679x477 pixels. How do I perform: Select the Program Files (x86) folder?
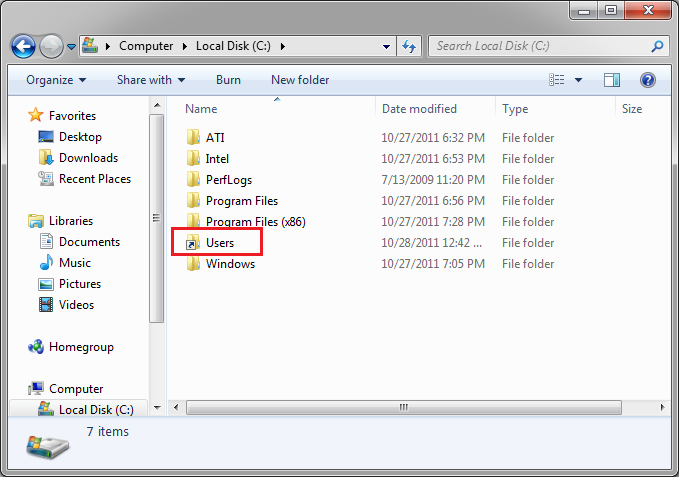[x=256, y=222]
